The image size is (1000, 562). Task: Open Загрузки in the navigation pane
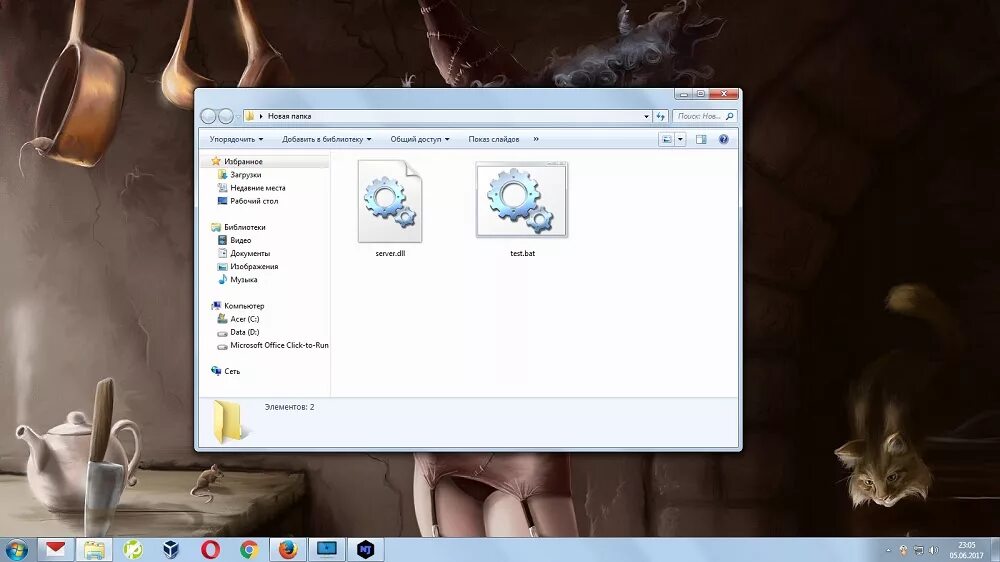tap(246, 175)
